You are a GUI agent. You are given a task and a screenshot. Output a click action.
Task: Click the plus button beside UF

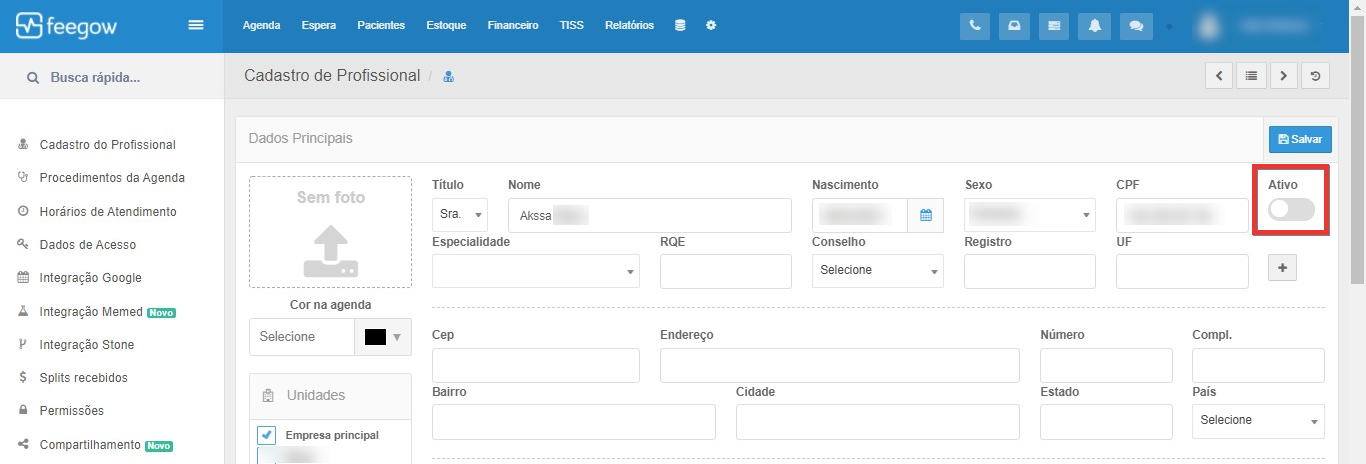coord(1282,267)
